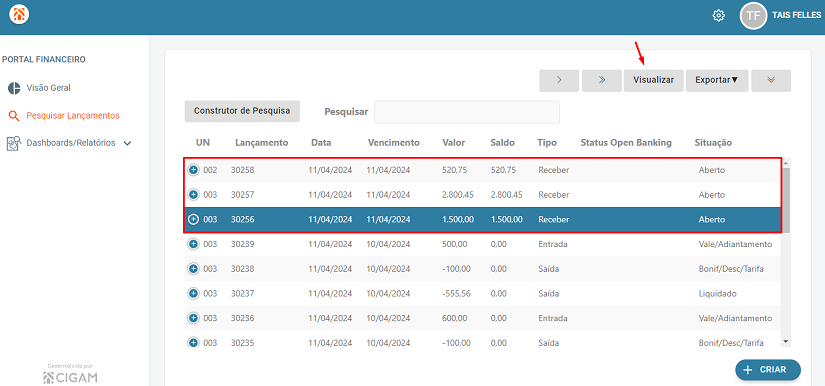The width and height of the screenshot is (825, 386).
Task: Sort by Lançamento column header
Action: [x=261, y=143]
